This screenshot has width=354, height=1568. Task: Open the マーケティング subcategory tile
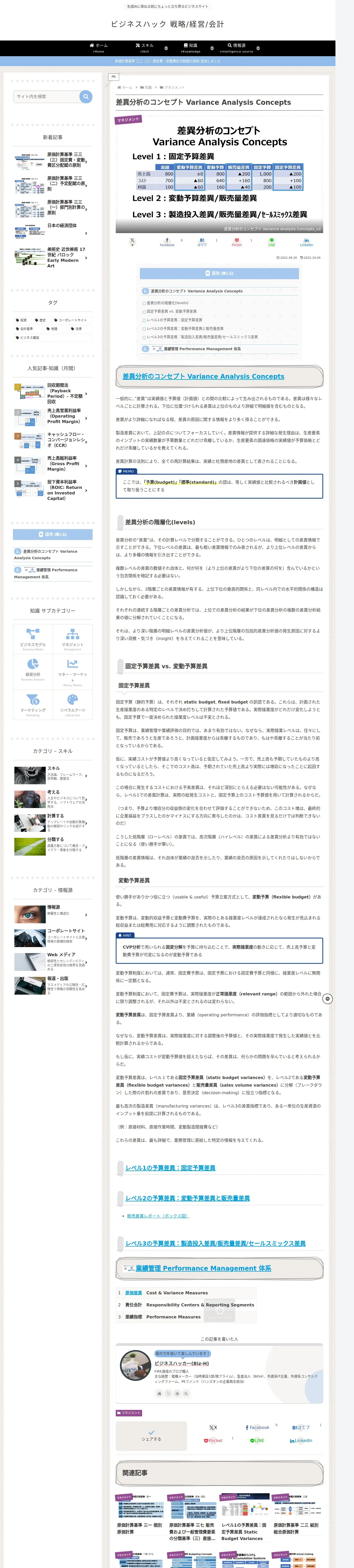coord(33,704)
